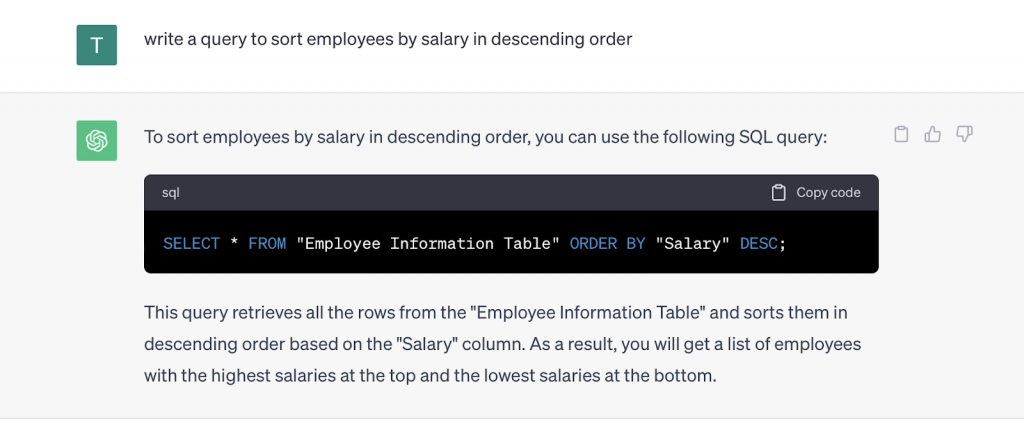Click the "Salary" string inside the code block
The height and width of the screenshot is (421, 1024).
(x=692, y=244)
